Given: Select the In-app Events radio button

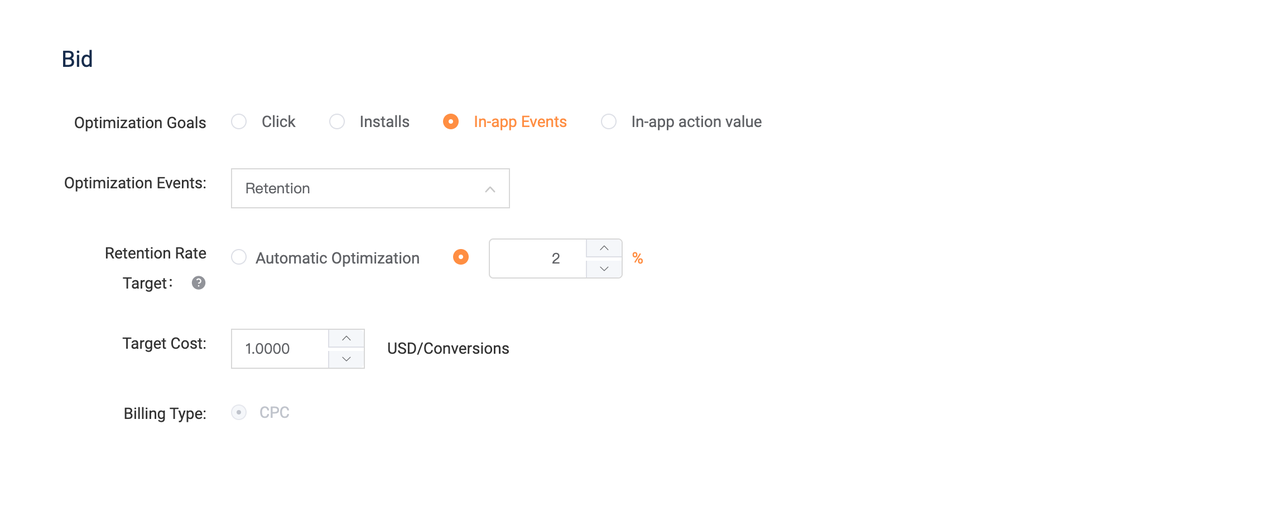Looking at the screenshot, I should pos(451,122).
